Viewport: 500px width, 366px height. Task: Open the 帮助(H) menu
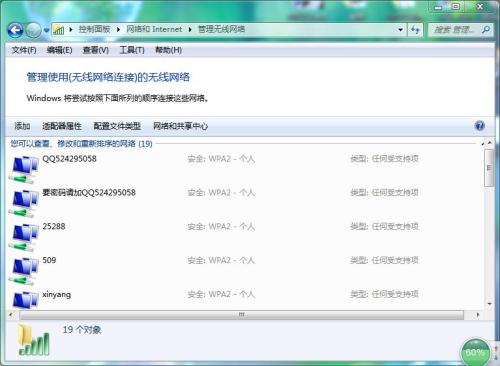click(x=168, y=50)
